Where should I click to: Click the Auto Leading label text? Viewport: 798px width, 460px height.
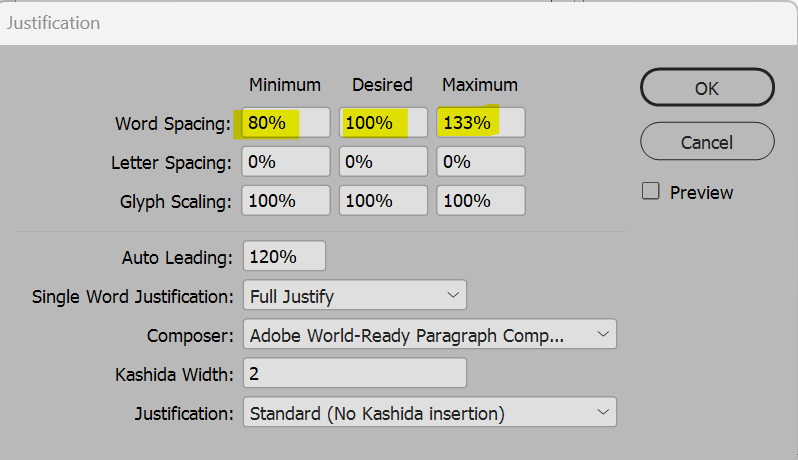pyautogui.click(x=176, y=257)
